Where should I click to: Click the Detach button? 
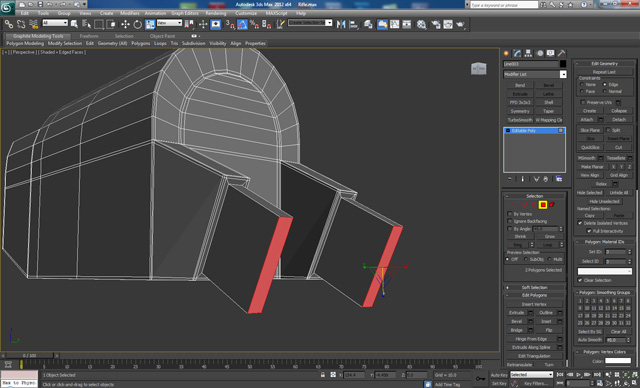pyautogui.click(x=619, y=120)
